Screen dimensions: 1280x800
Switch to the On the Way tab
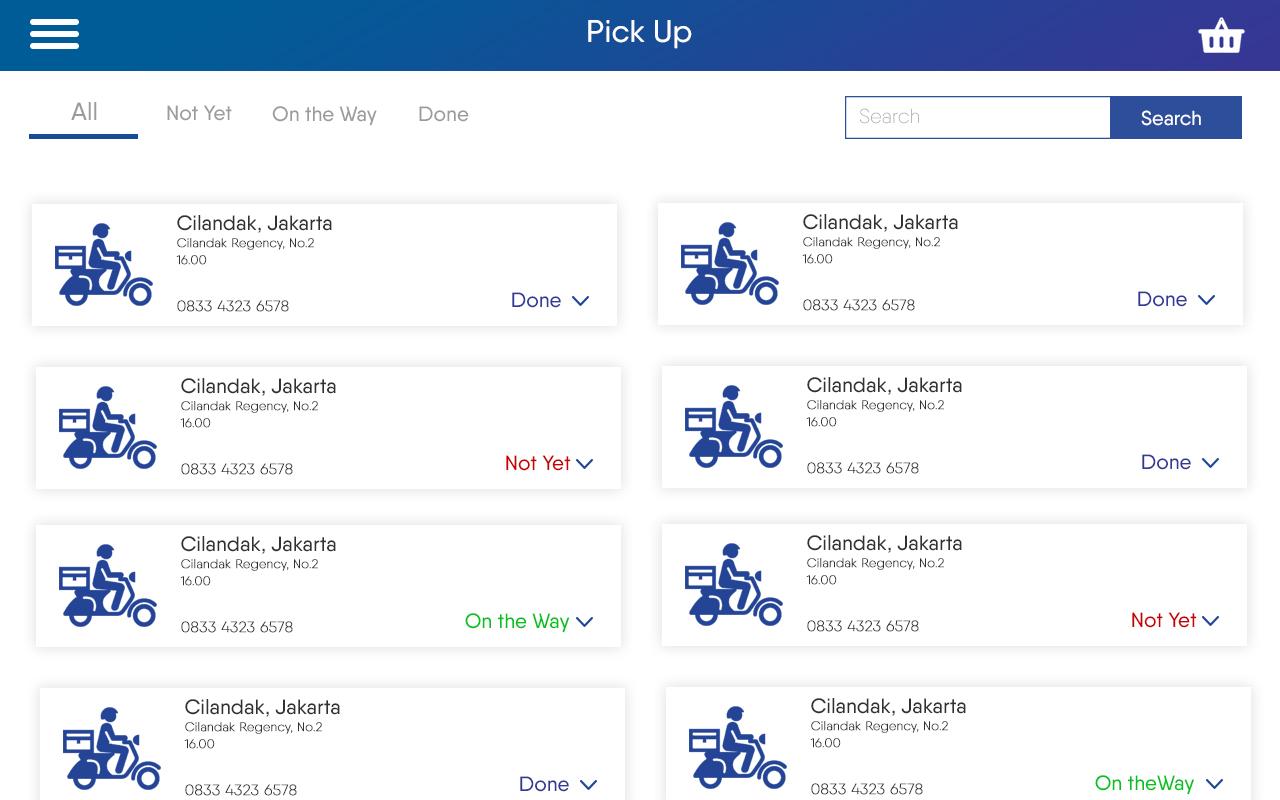324,115
